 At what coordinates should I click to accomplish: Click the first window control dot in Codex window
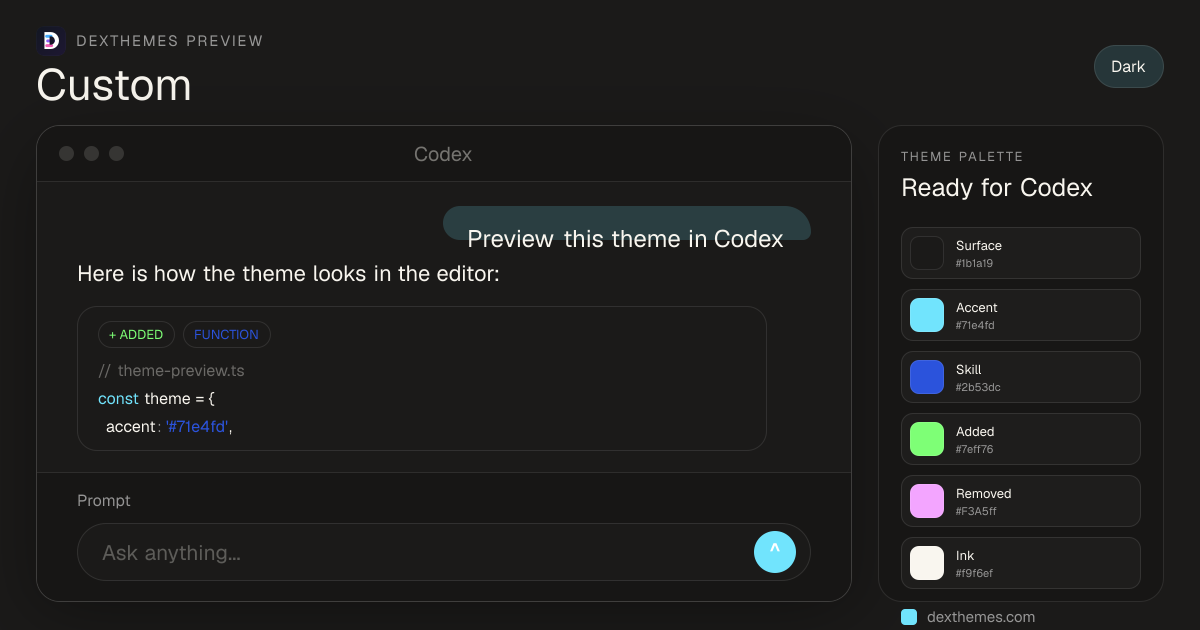[x=67, y=153]
